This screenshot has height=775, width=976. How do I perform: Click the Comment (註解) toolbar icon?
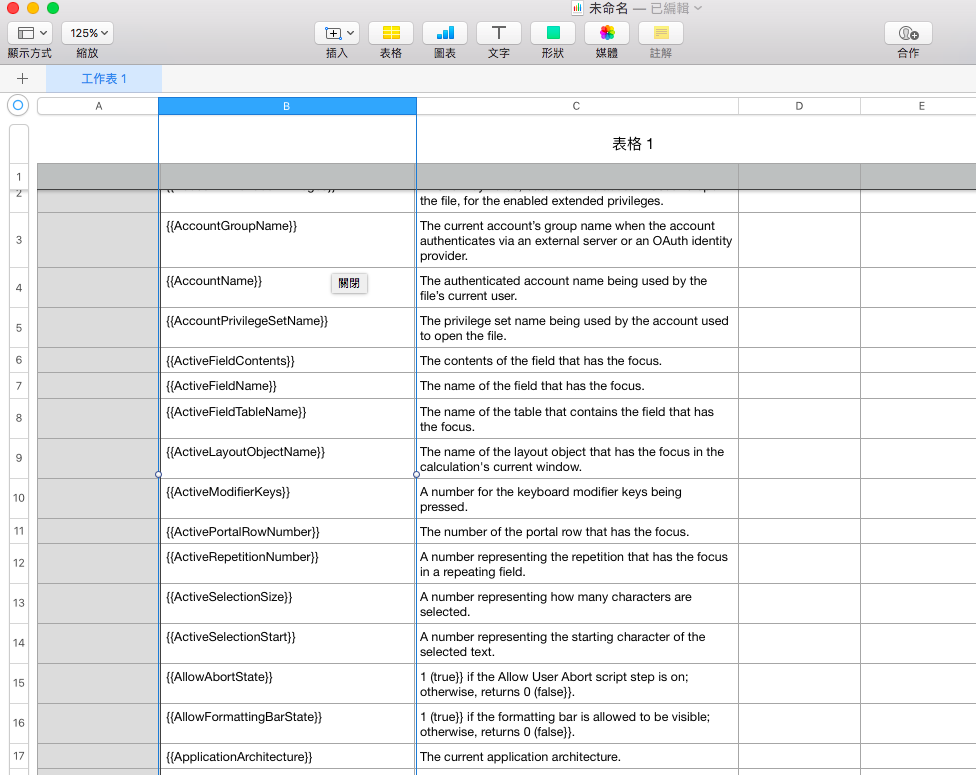coord(661,33)
